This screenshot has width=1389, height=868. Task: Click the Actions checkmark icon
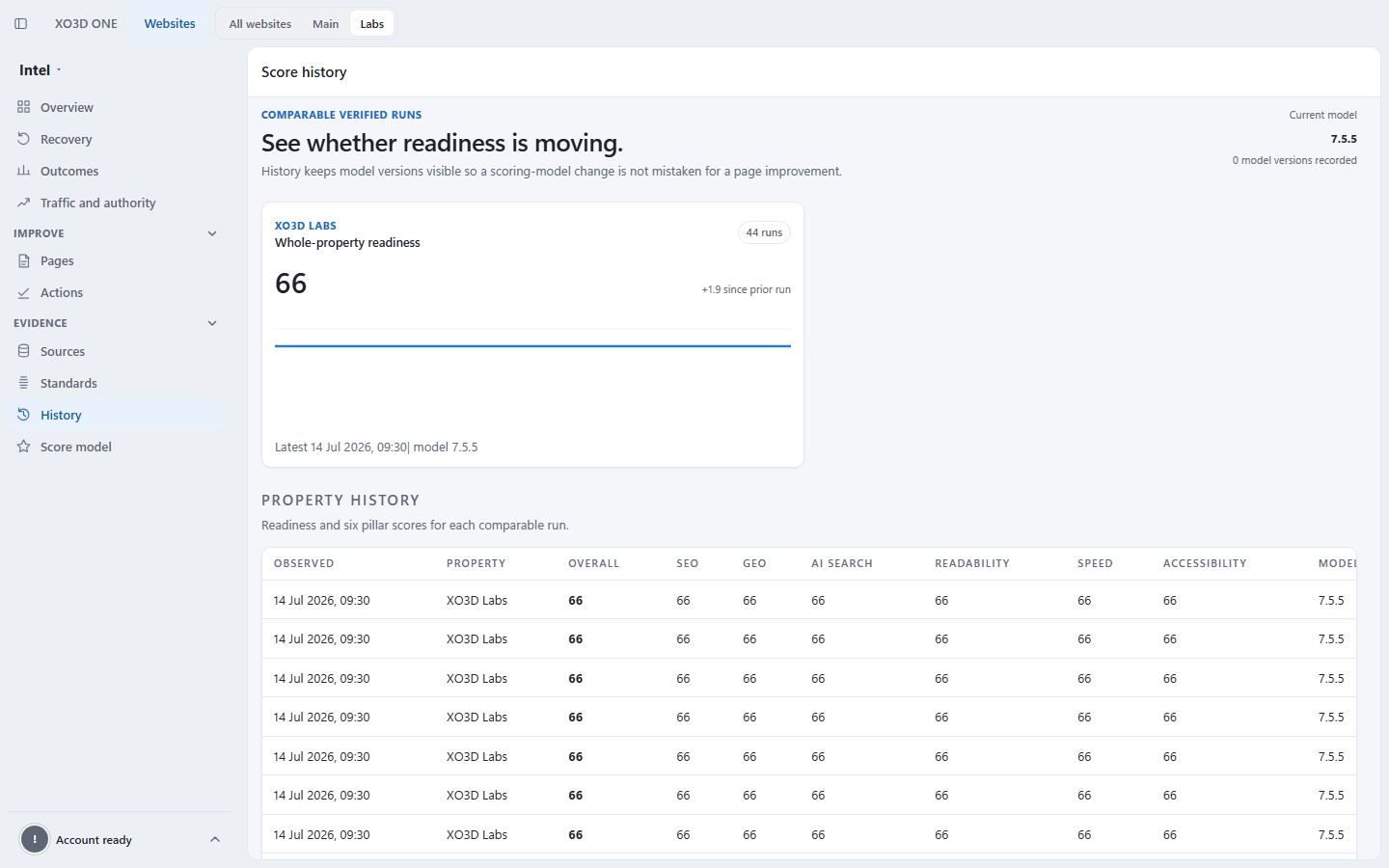pos(24,292)
